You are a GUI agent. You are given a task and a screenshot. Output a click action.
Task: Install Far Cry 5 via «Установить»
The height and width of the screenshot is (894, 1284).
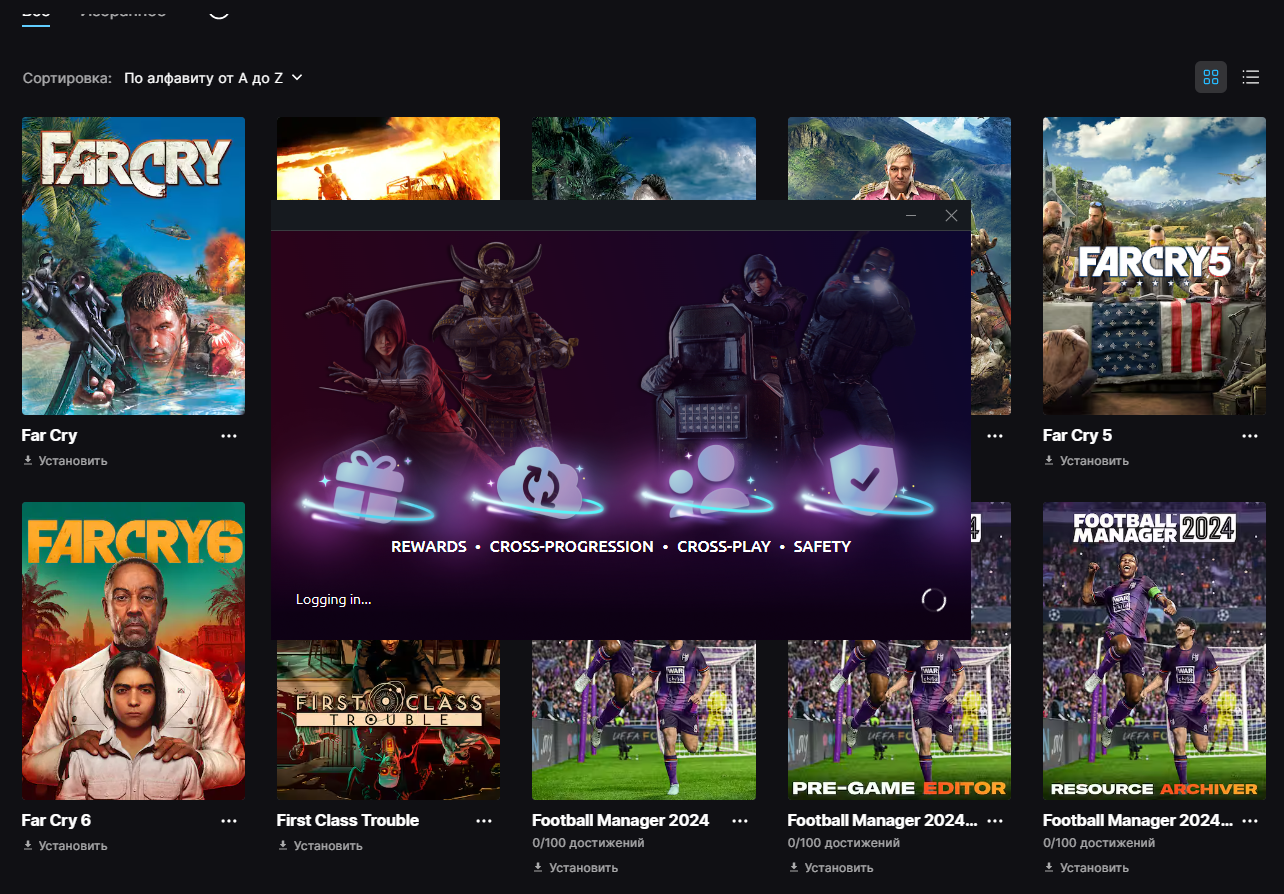[x=1086, y=461]
